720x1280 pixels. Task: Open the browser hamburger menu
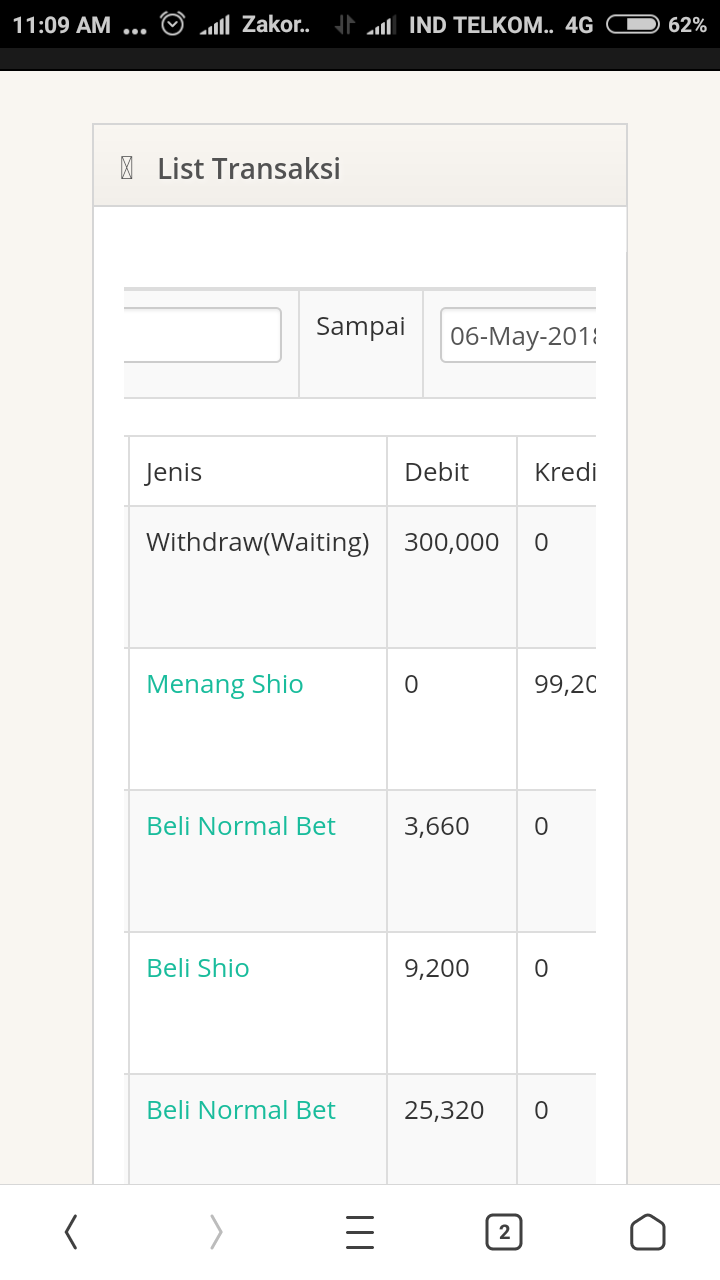click(360, 1232)
